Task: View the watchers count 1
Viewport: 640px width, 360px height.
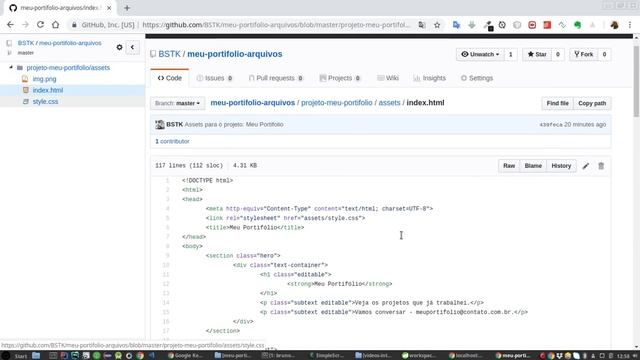Action: 511,54
